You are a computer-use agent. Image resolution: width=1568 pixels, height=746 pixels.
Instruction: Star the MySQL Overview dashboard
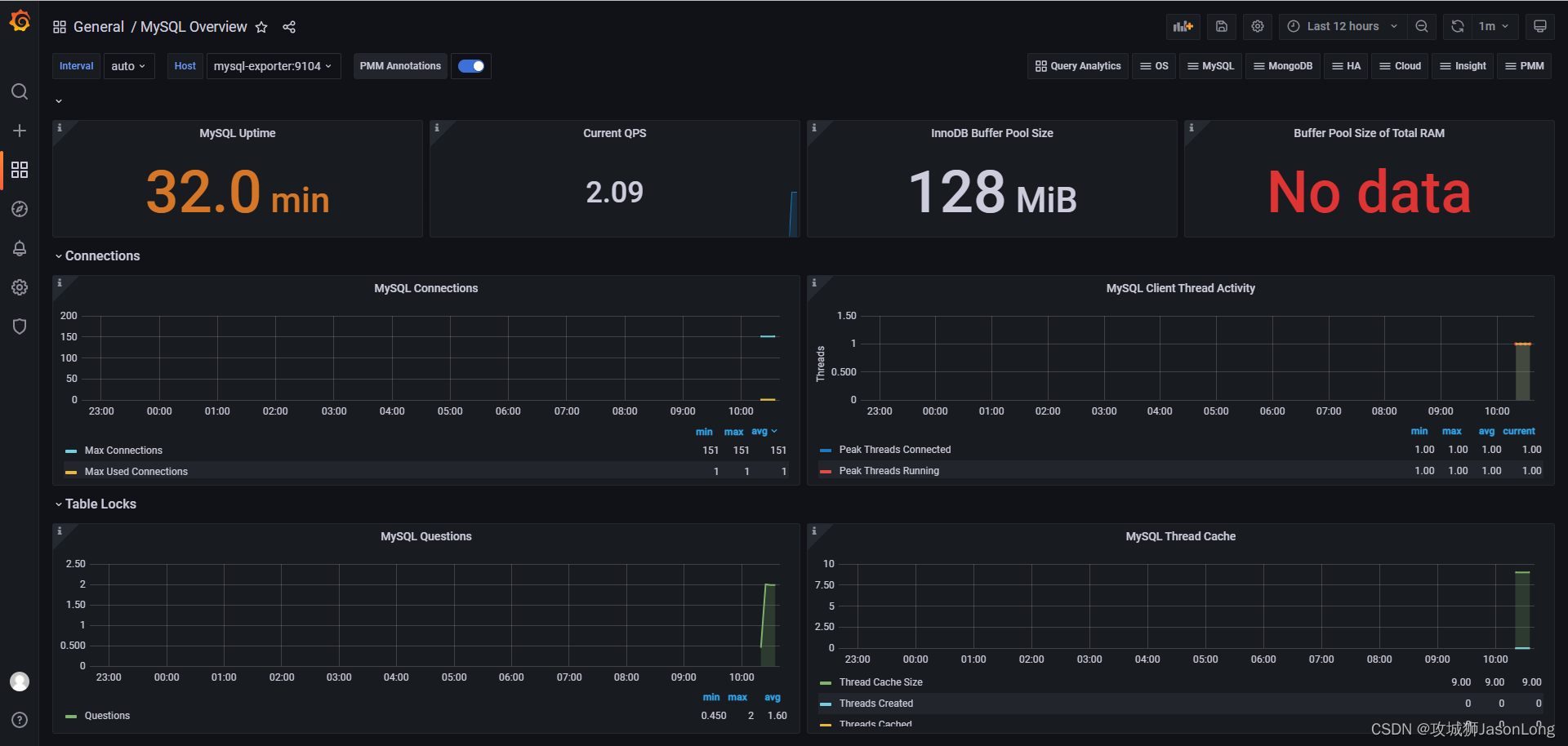click(261, 27)
